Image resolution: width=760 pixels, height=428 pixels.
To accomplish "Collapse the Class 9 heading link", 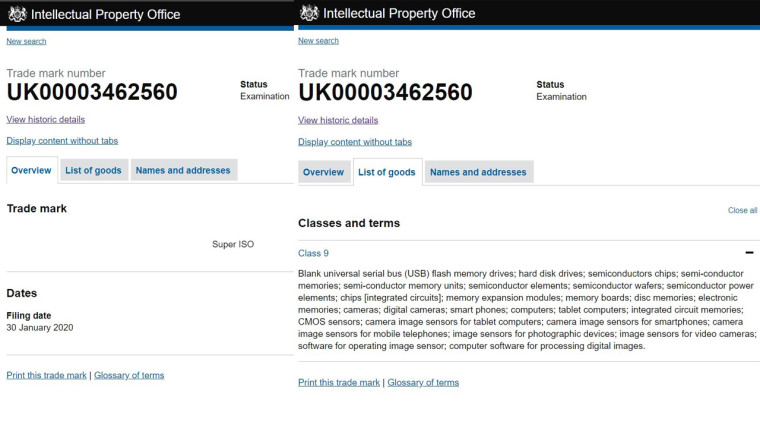I will pyautogui.click(x=313, y=253).
